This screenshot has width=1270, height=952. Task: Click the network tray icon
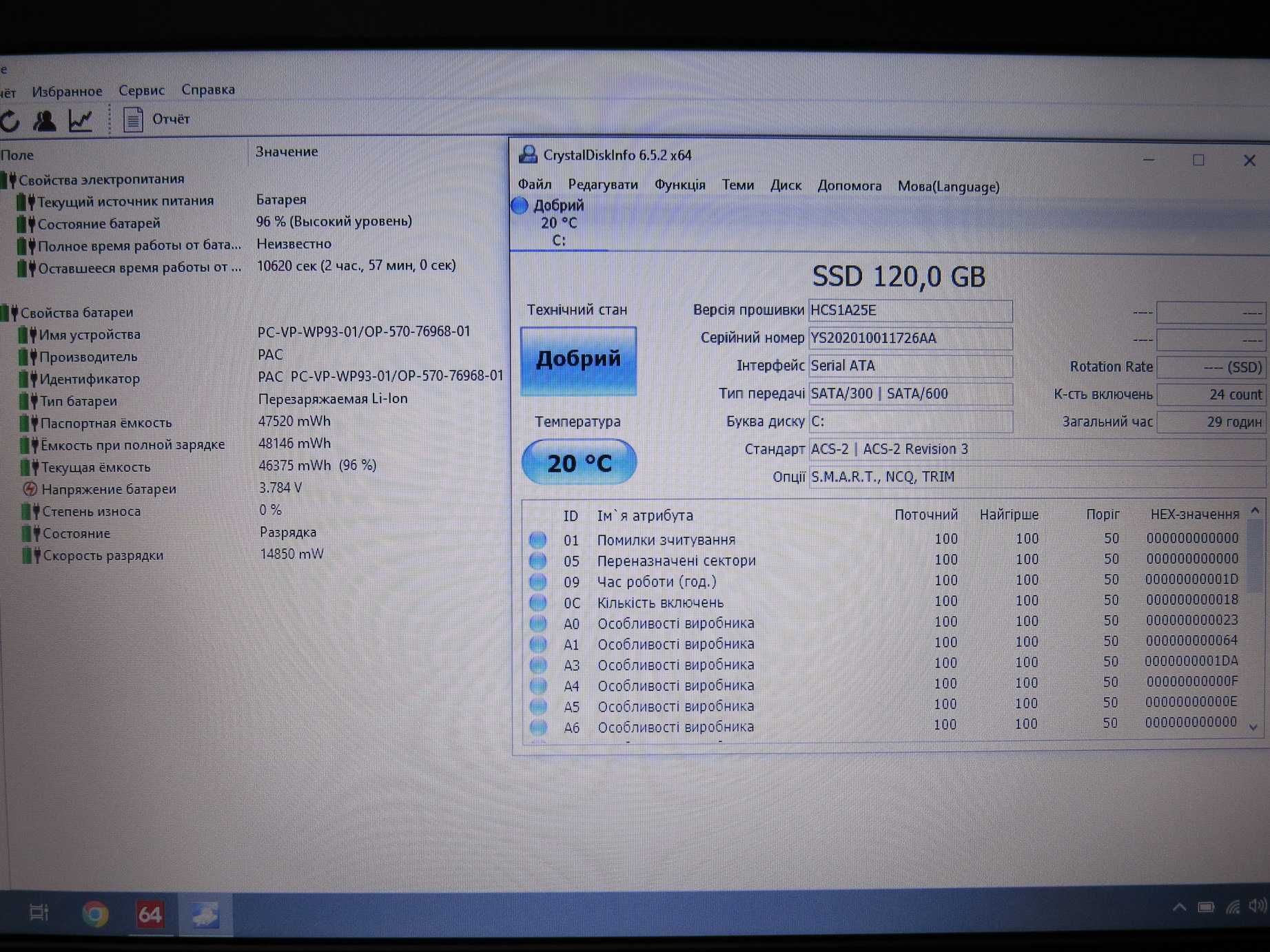1233,907
